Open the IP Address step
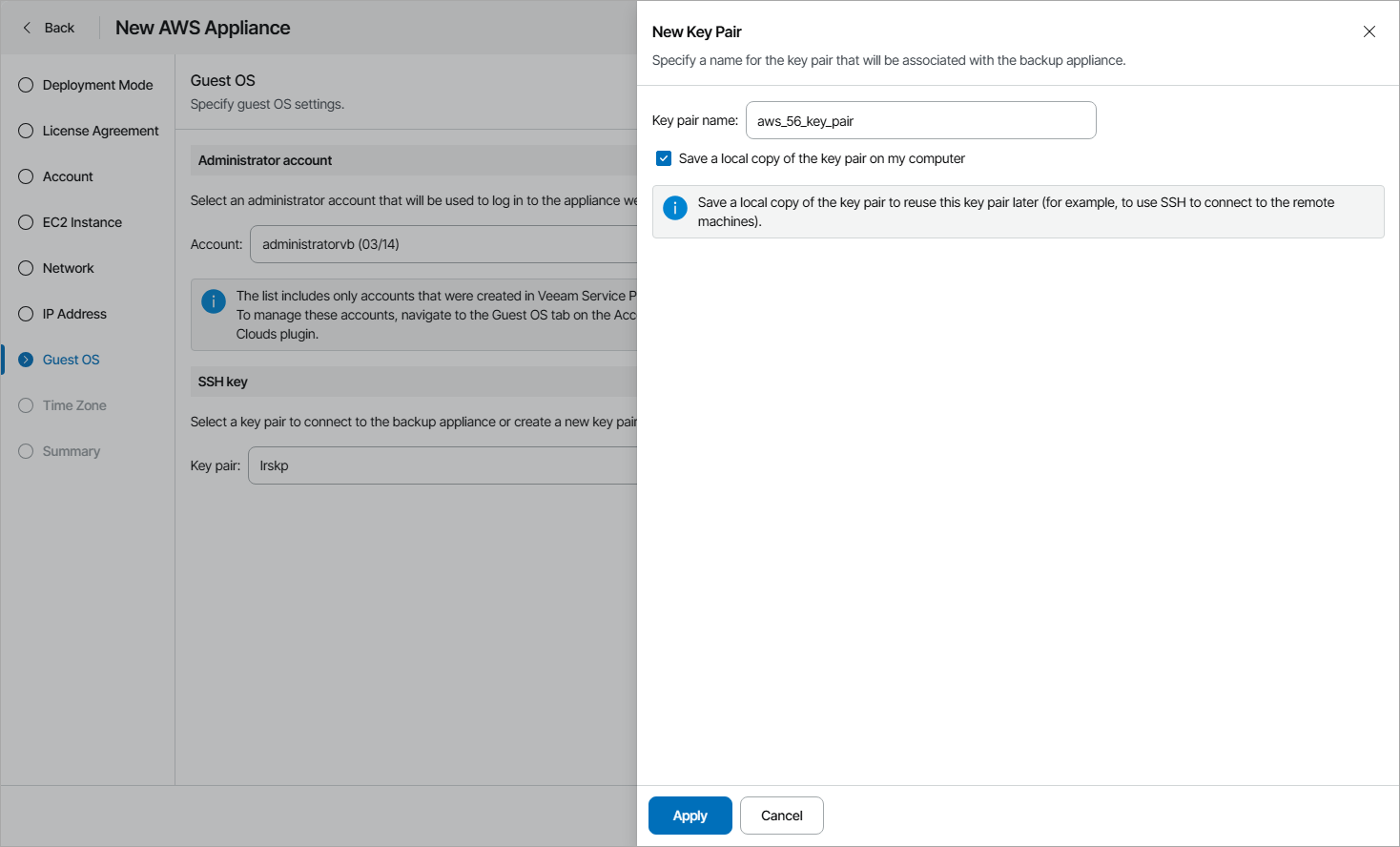 pos(74,314)
